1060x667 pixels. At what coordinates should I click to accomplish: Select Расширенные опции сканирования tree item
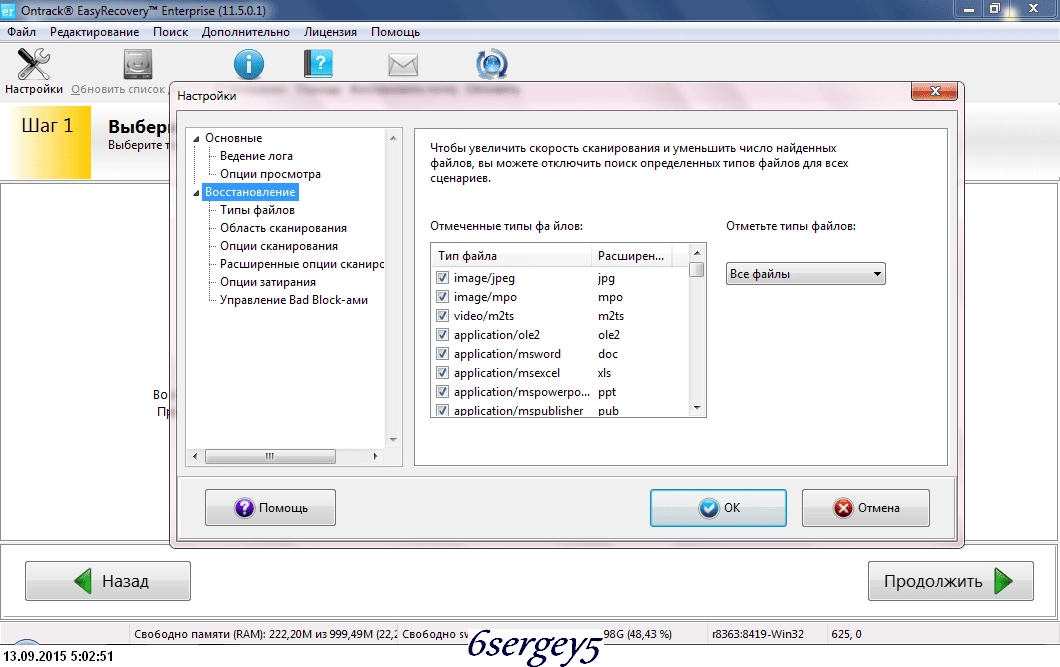(302, 264)
